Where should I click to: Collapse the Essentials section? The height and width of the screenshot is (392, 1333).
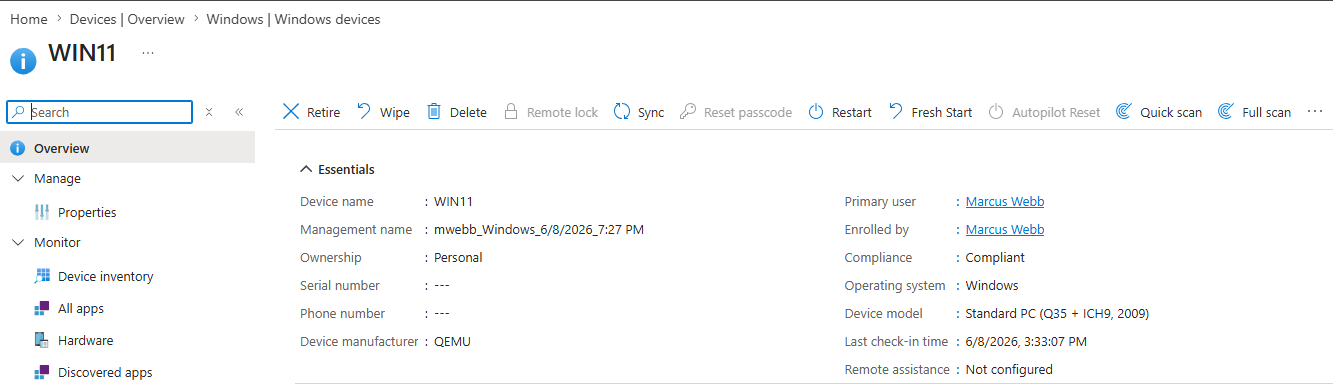(x=338, y=170)
